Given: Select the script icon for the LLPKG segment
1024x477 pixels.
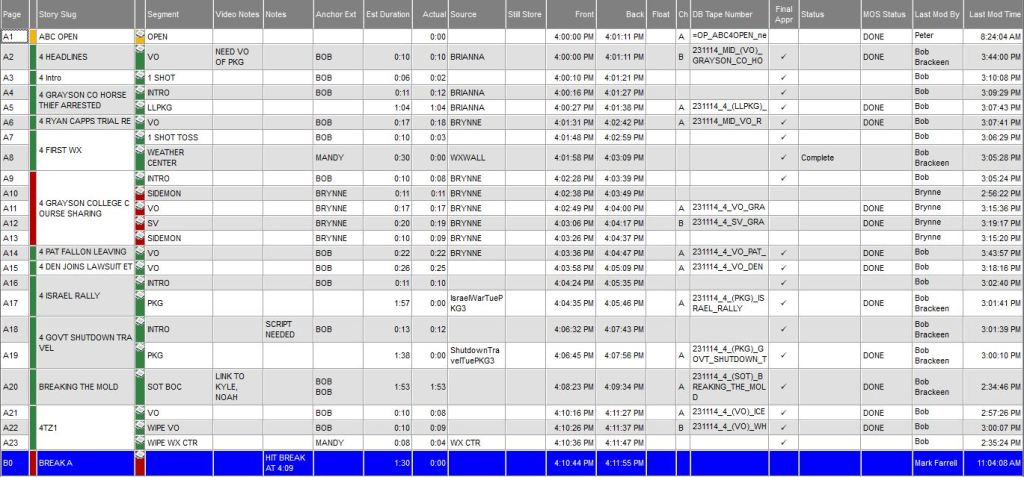Looking at the screenshot, I should [x=139, y=107].
